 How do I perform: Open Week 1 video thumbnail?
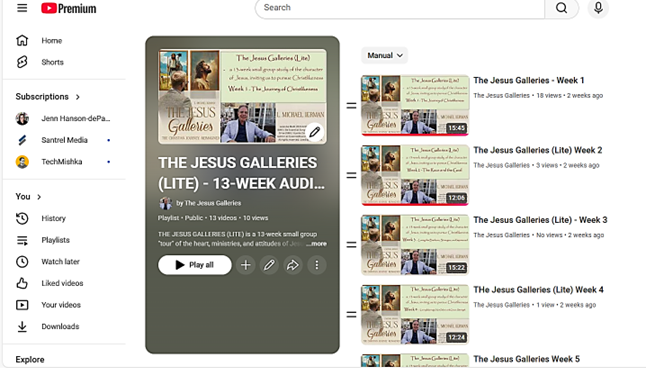(415, 105)
